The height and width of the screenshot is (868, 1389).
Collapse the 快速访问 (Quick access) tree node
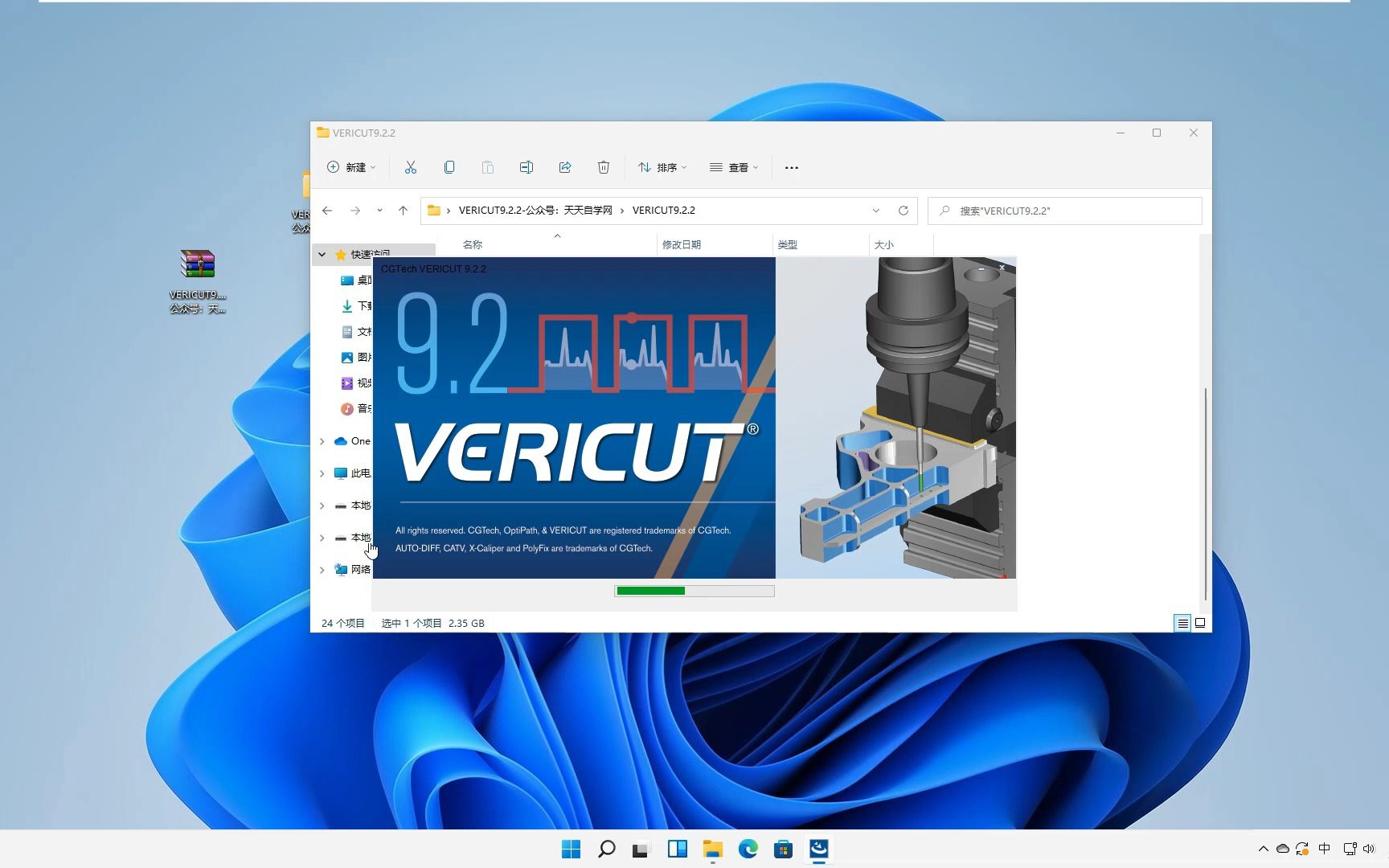coord(322,254)
